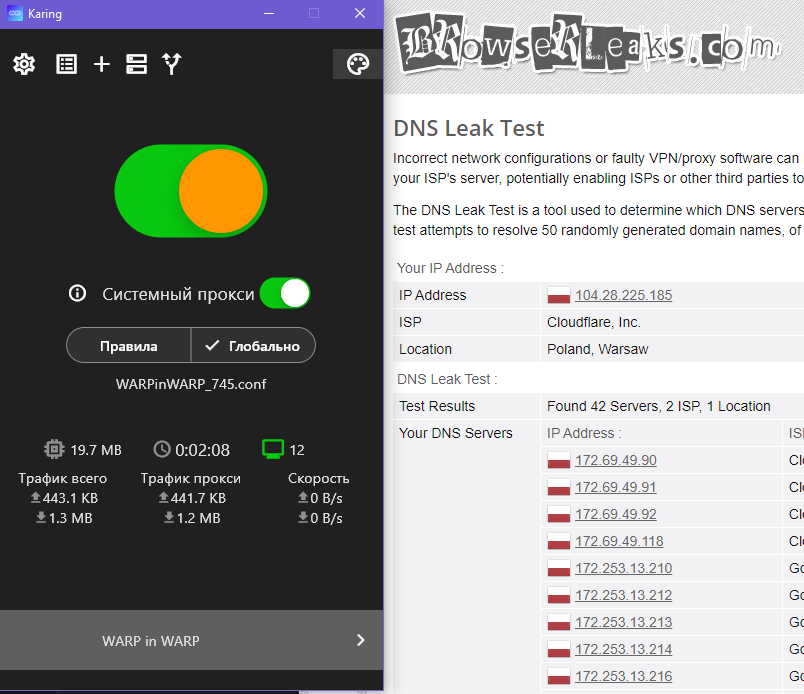This screenshot has height=694, width=804.
Task: Open connections monitor icon showing 12
Action: point(273,449)
